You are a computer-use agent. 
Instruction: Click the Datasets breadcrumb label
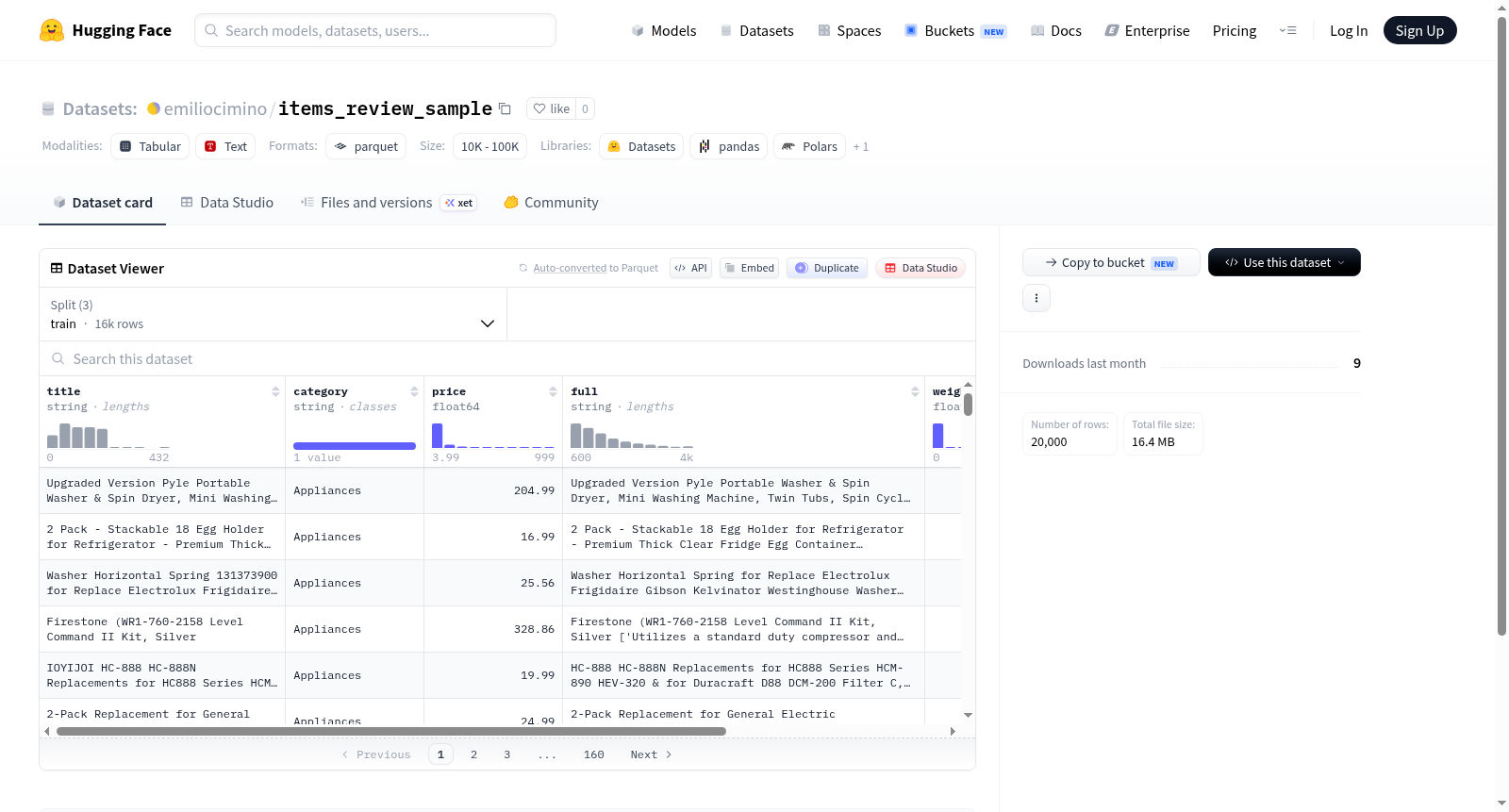point(100,108)
